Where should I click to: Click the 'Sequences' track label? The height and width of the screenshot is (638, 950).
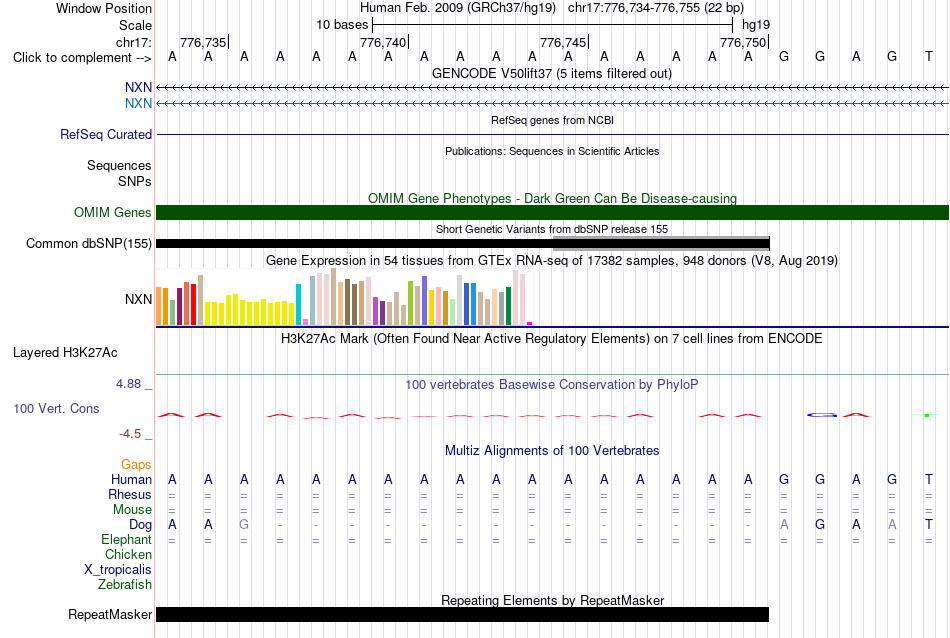click(x=119, y=165)
